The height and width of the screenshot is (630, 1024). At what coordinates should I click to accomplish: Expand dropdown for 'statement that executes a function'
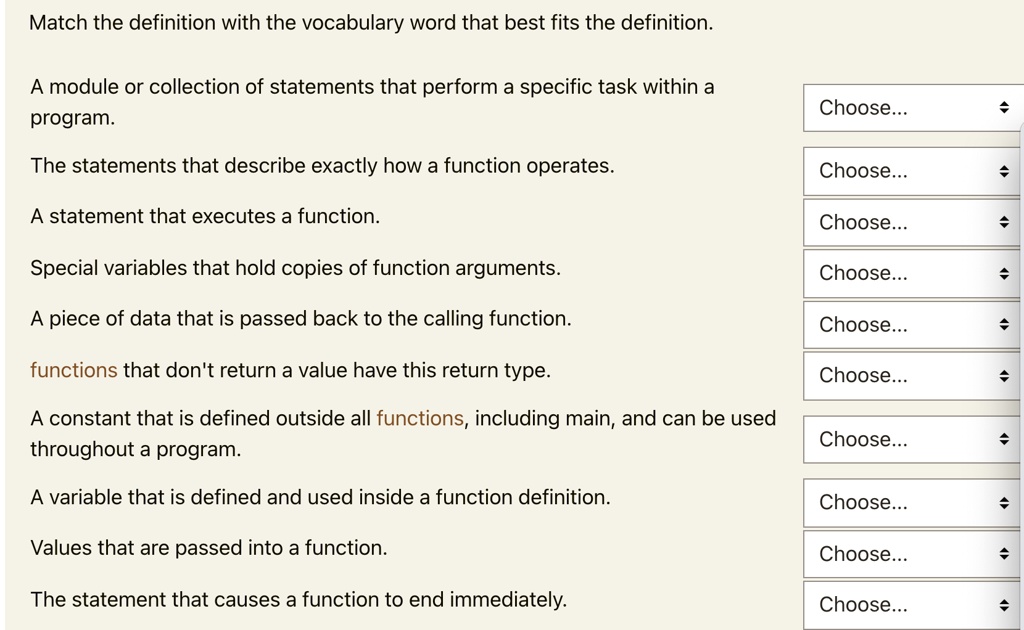(912, 222)
